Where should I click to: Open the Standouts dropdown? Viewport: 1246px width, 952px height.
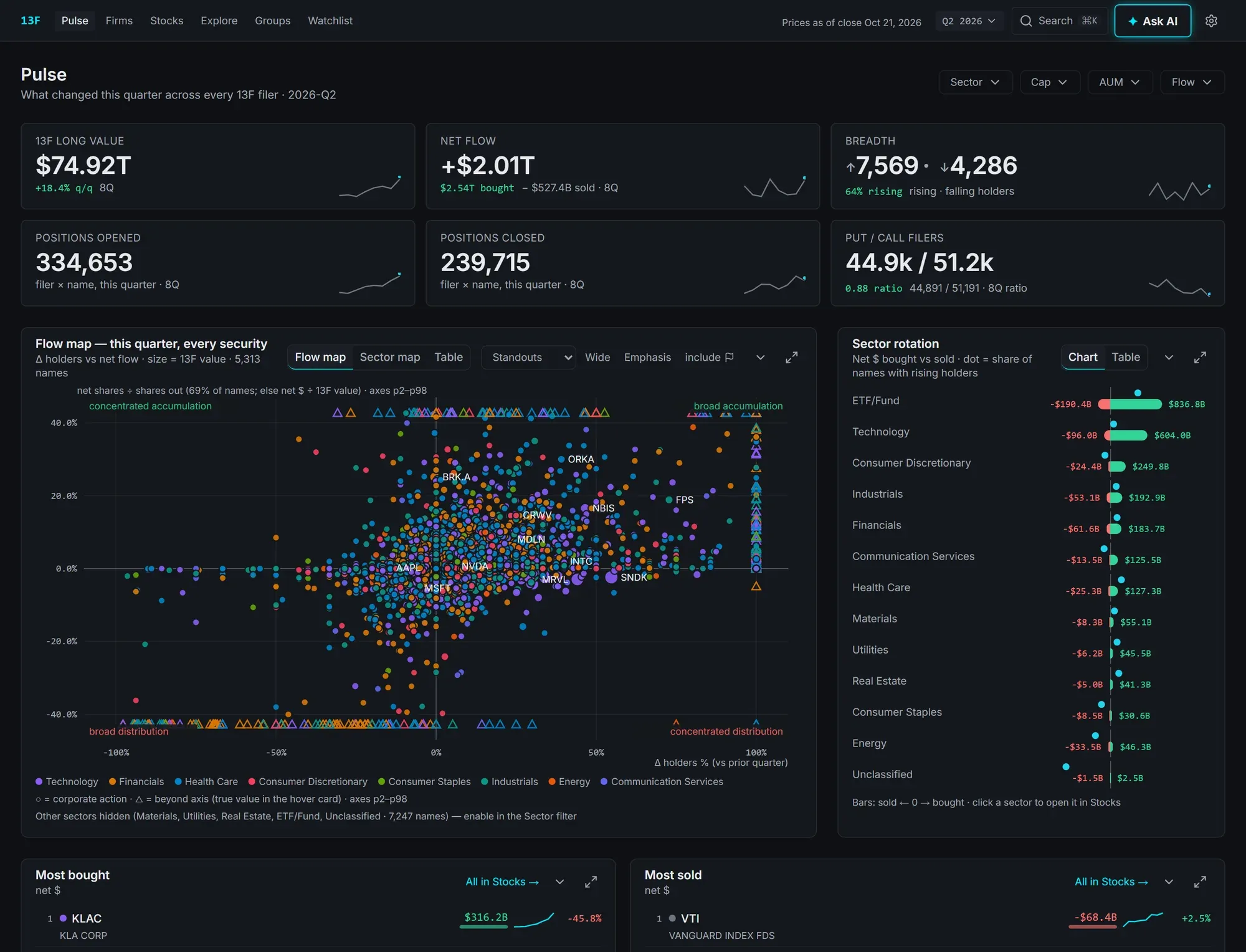tap(529, 357)
